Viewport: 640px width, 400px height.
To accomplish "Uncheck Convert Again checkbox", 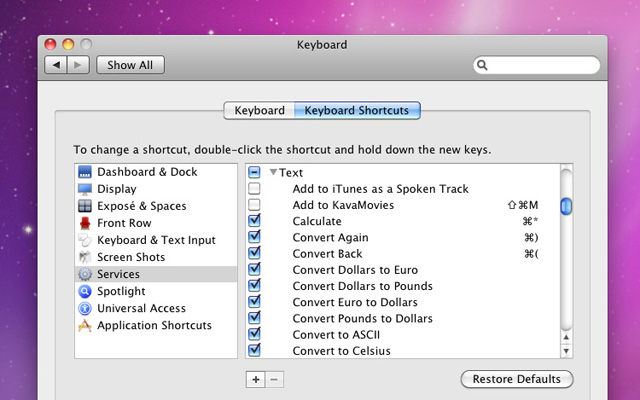I will pos(254,237).
